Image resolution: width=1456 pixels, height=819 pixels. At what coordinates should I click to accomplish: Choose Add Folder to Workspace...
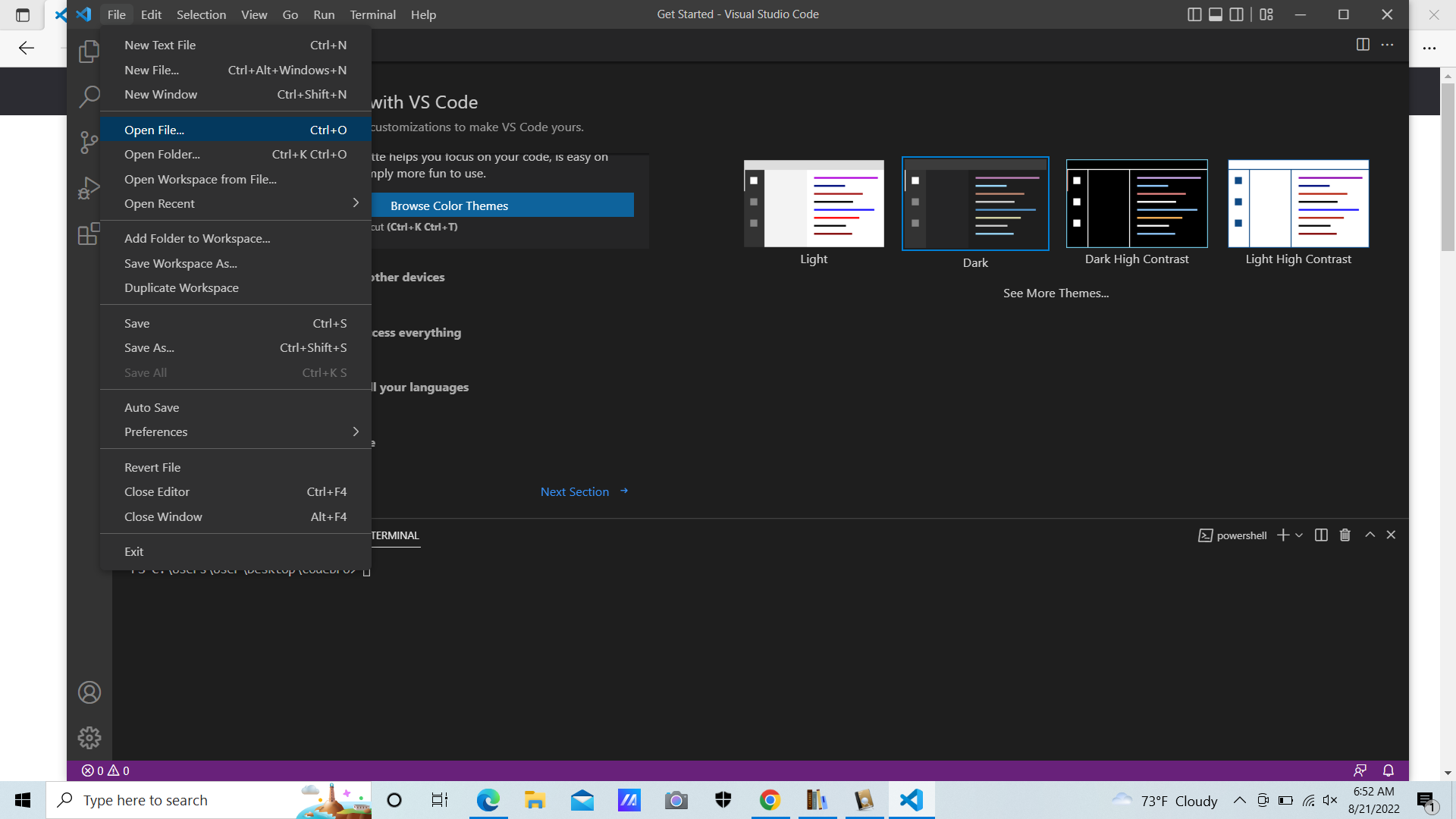pos(235,238)
